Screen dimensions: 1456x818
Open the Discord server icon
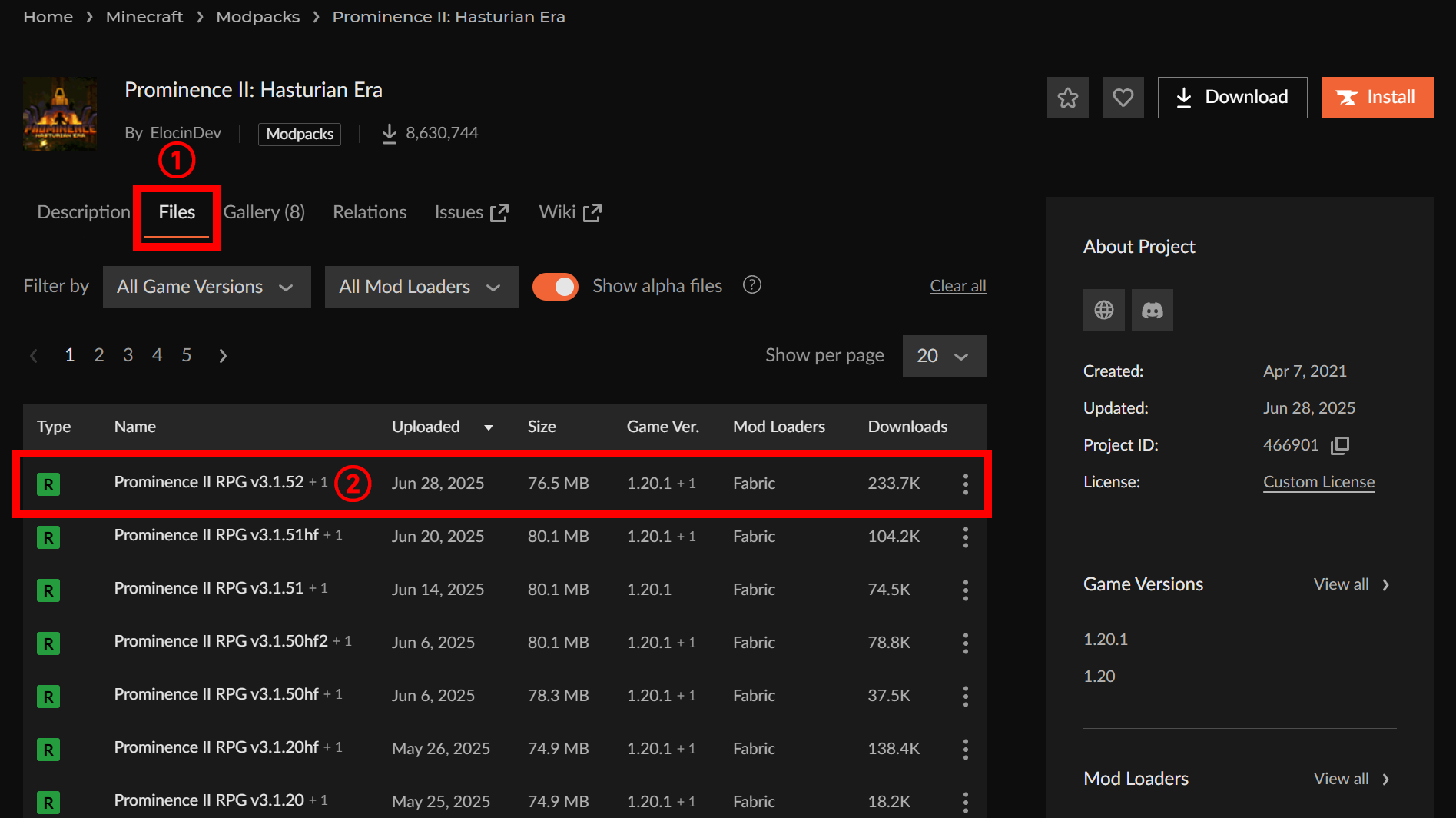click(x=1152, y=310)
